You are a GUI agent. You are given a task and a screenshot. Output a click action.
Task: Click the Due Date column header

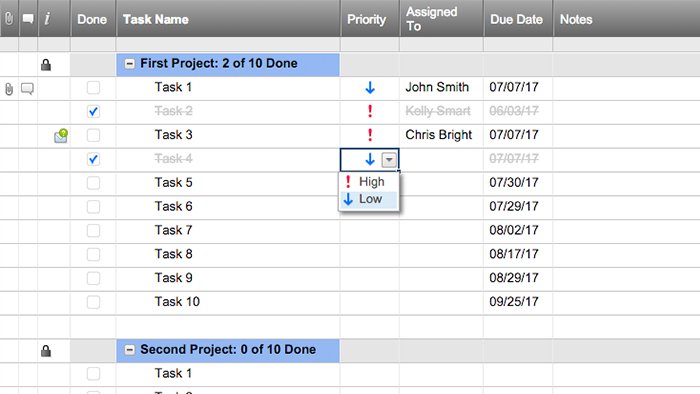(x=518, y=19)
